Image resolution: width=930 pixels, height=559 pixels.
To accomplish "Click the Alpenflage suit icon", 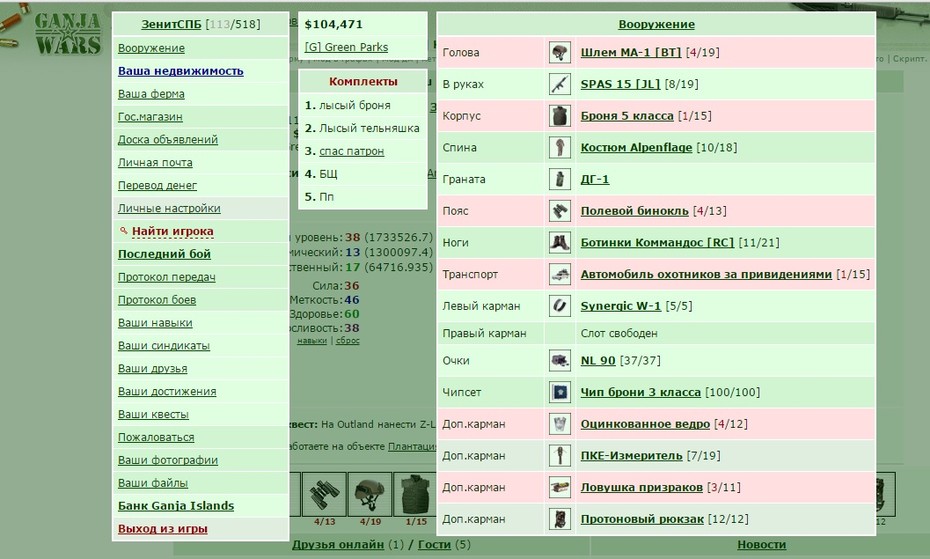I will click(559, 147).
